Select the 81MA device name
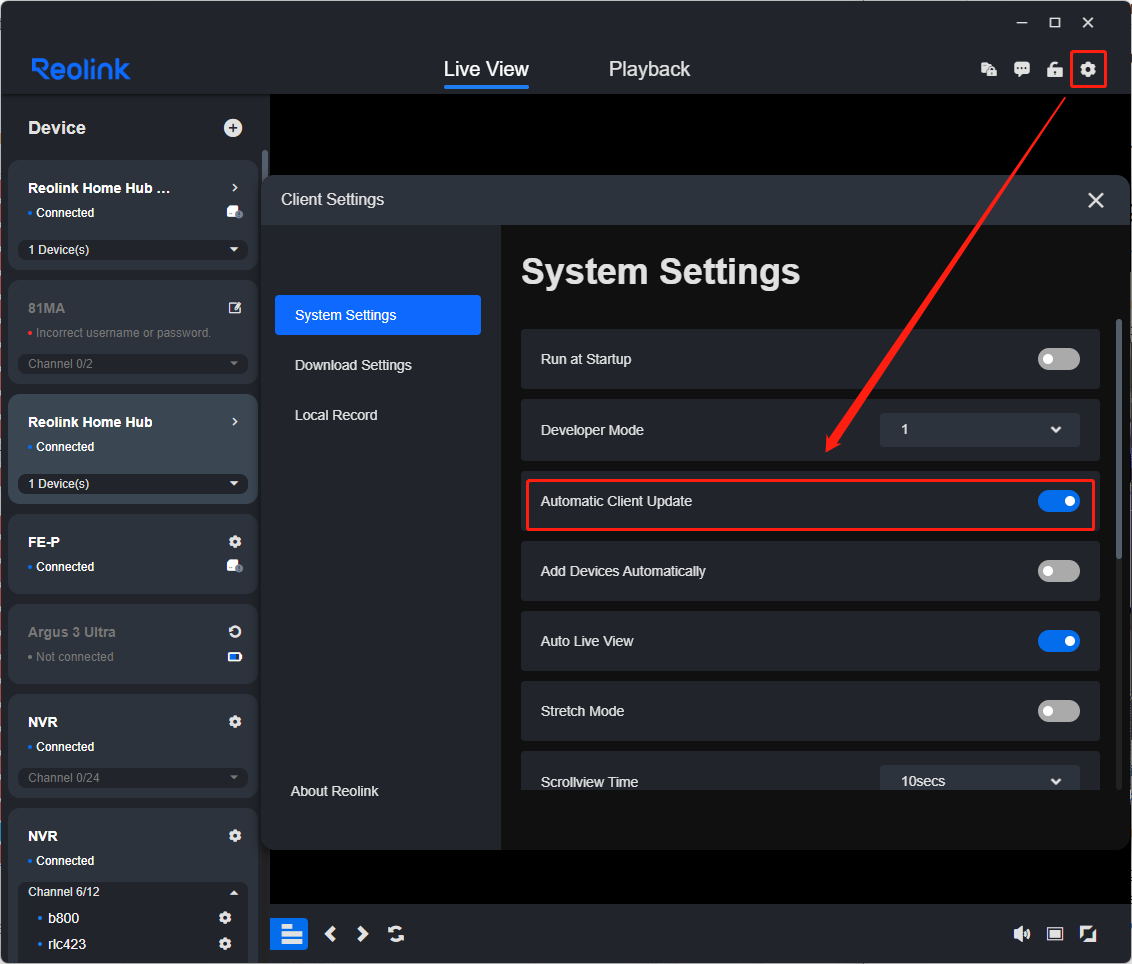 click(46, 308)
